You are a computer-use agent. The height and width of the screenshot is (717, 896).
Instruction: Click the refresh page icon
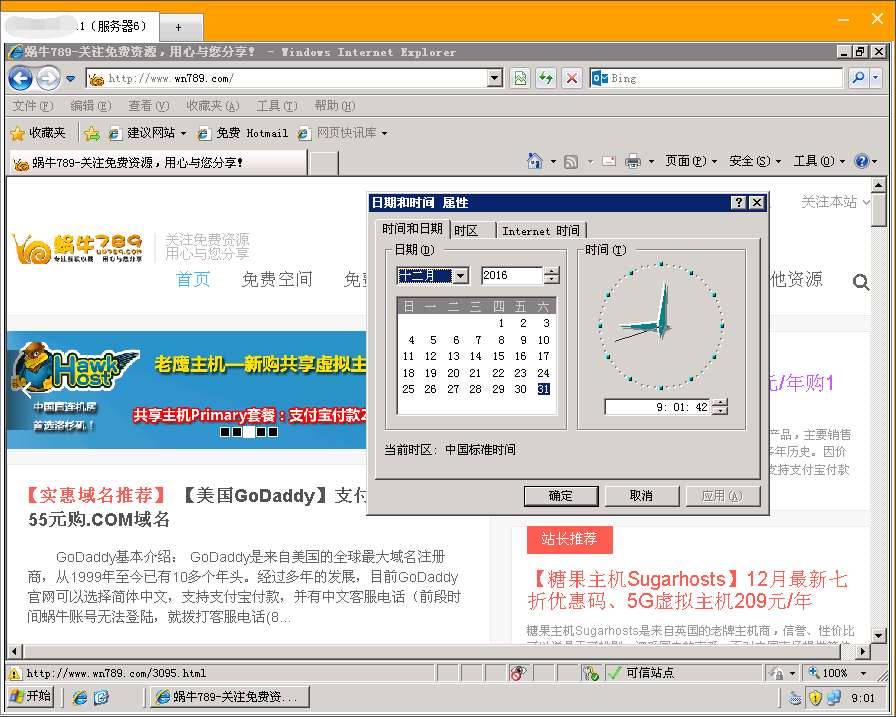[x=546, y=78]
